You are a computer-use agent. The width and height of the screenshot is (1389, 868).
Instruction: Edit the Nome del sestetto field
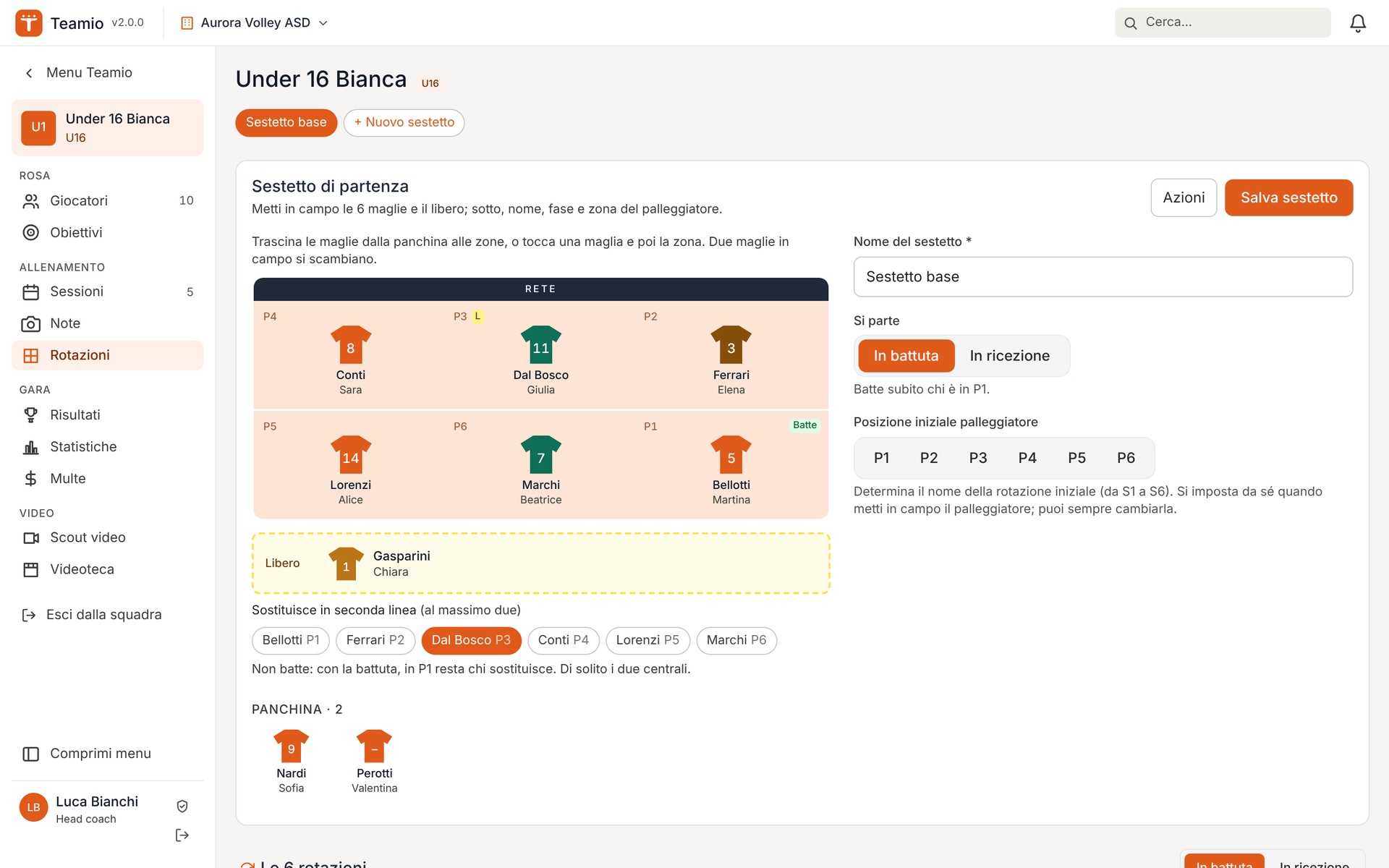(x=1103, y=277)
